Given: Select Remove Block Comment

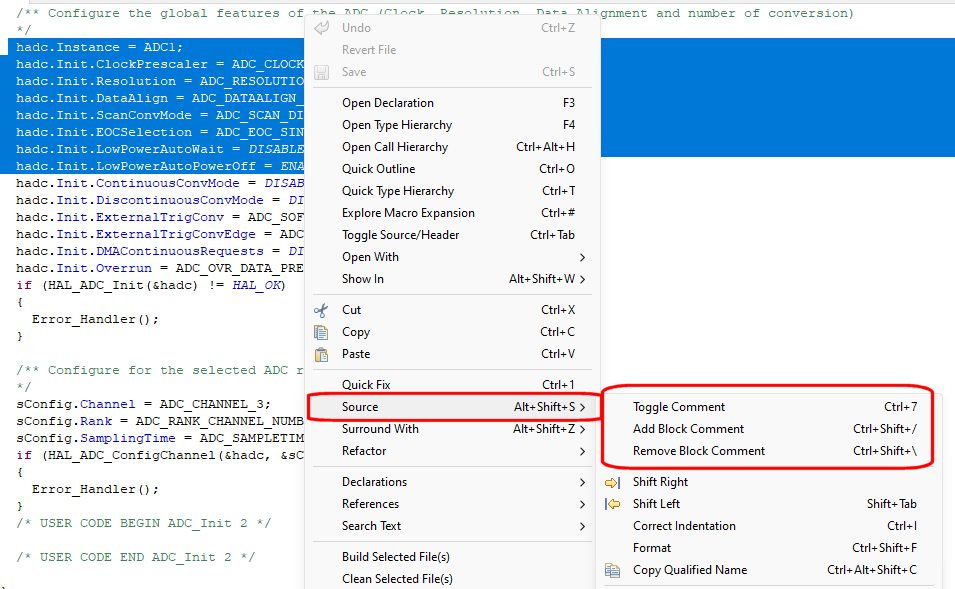Looking at the screenshot, I should (769, 451).
